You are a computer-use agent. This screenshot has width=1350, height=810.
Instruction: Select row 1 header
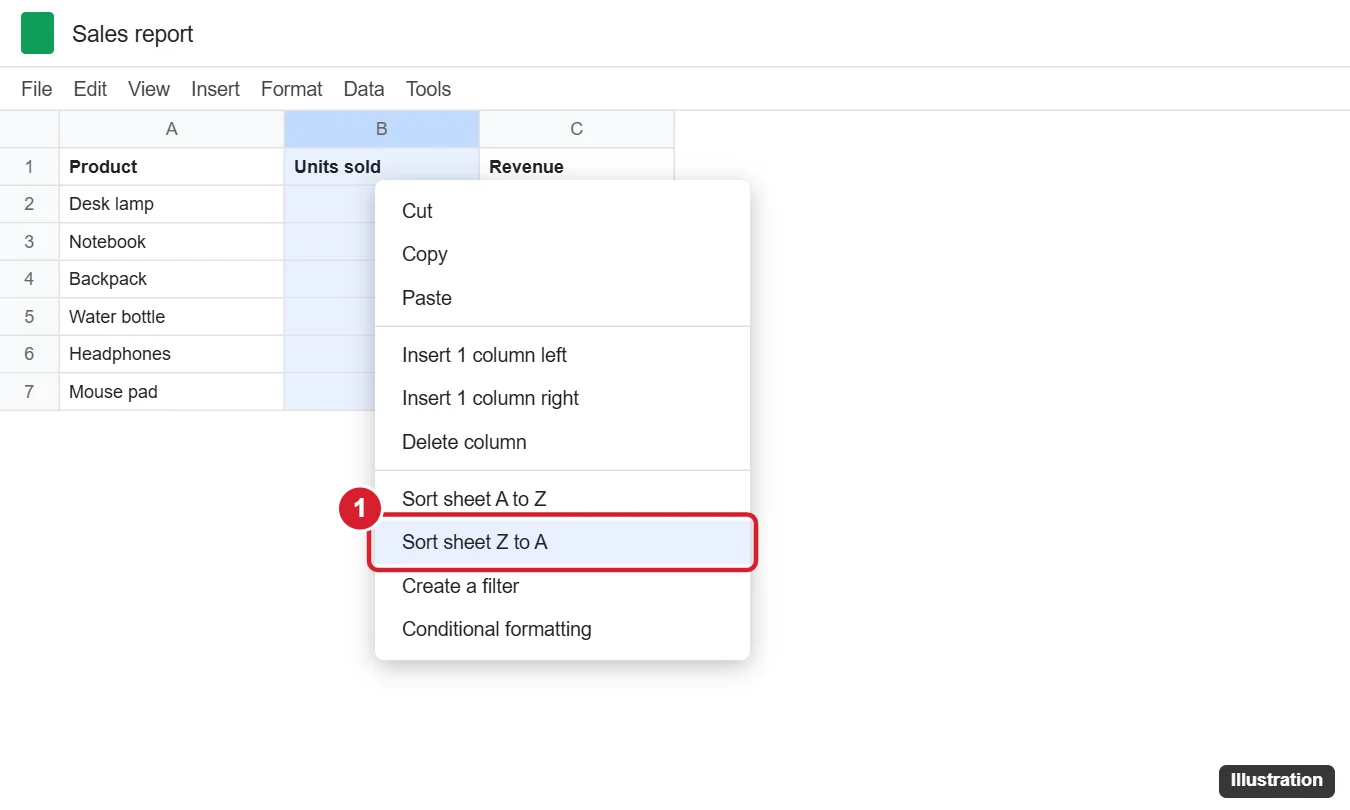[x=29, y=167]
